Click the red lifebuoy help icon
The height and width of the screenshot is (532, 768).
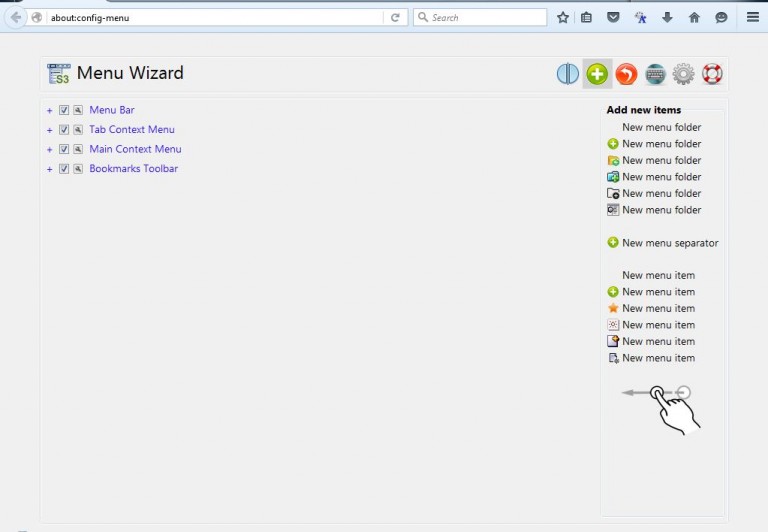[712, 74]
